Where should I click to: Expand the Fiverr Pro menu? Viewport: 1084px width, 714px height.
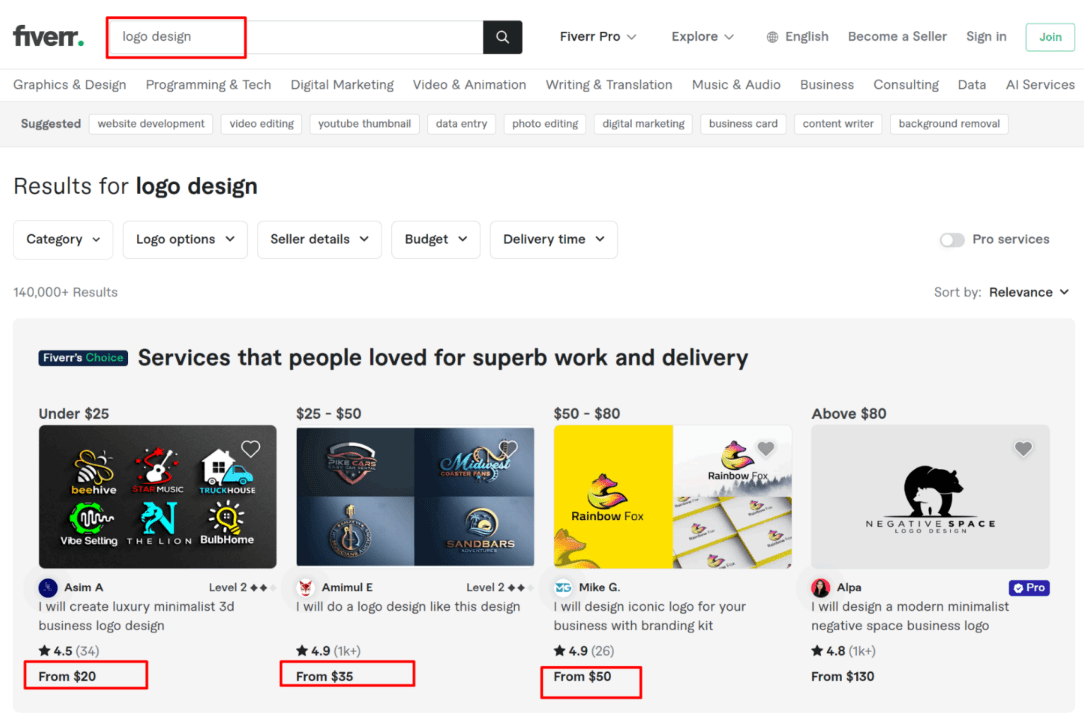(598, 37)
